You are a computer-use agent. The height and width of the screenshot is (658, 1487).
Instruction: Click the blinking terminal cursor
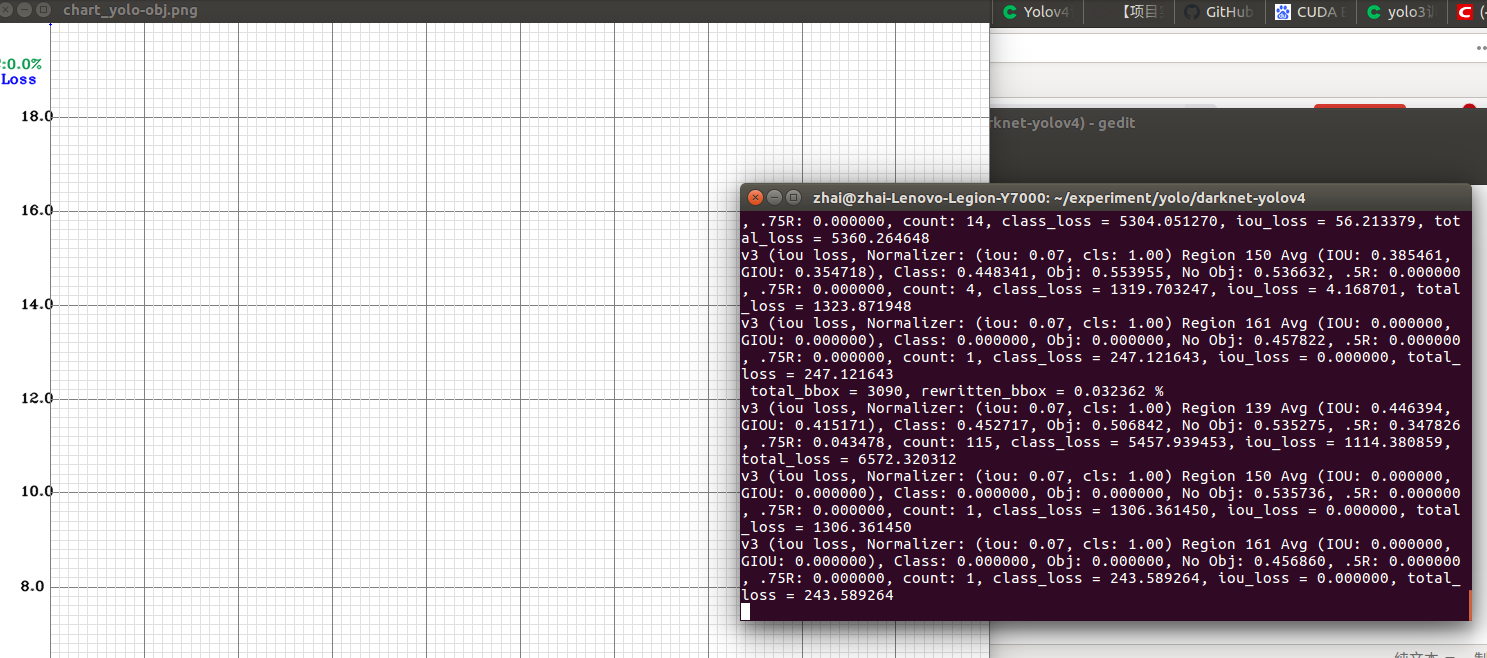(744, 611)
